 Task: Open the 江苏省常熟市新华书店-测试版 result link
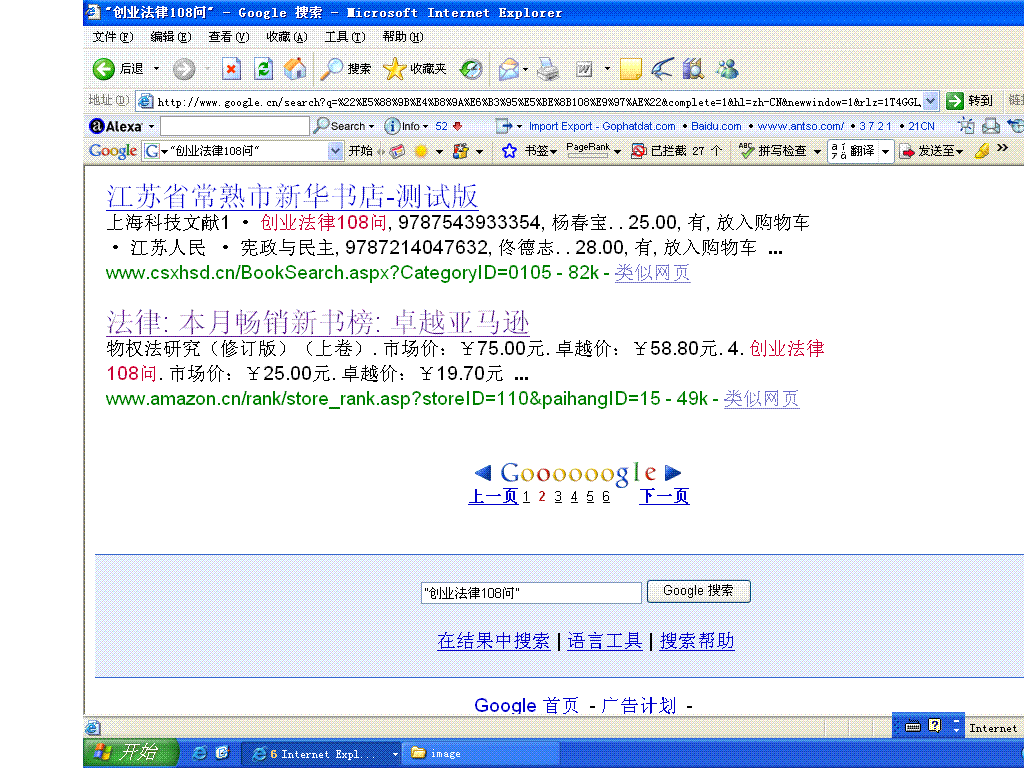[292, 196]
